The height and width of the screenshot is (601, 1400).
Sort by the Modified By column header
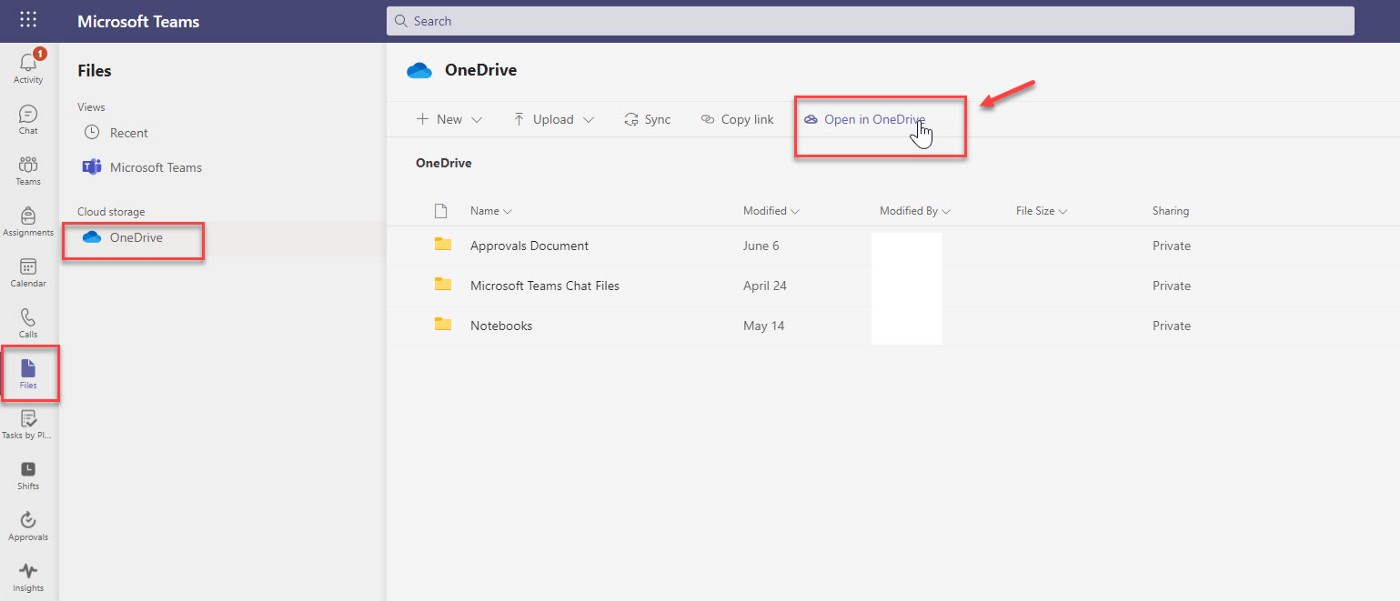(x=915, y=211)
